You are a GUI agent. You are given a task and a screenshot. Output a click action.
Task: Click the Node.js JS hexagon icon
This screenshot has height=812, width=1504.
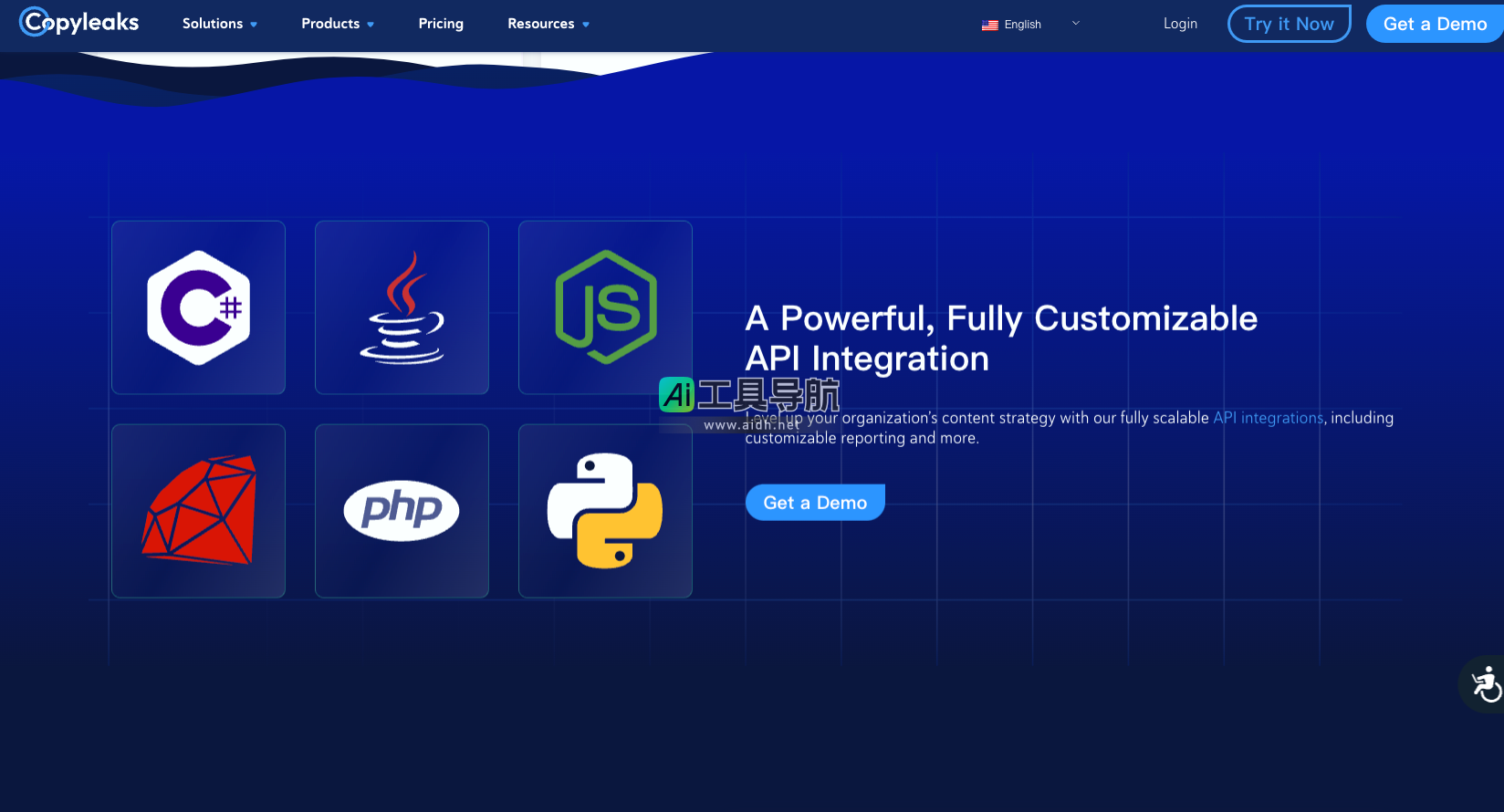click(x=605, y=307)
